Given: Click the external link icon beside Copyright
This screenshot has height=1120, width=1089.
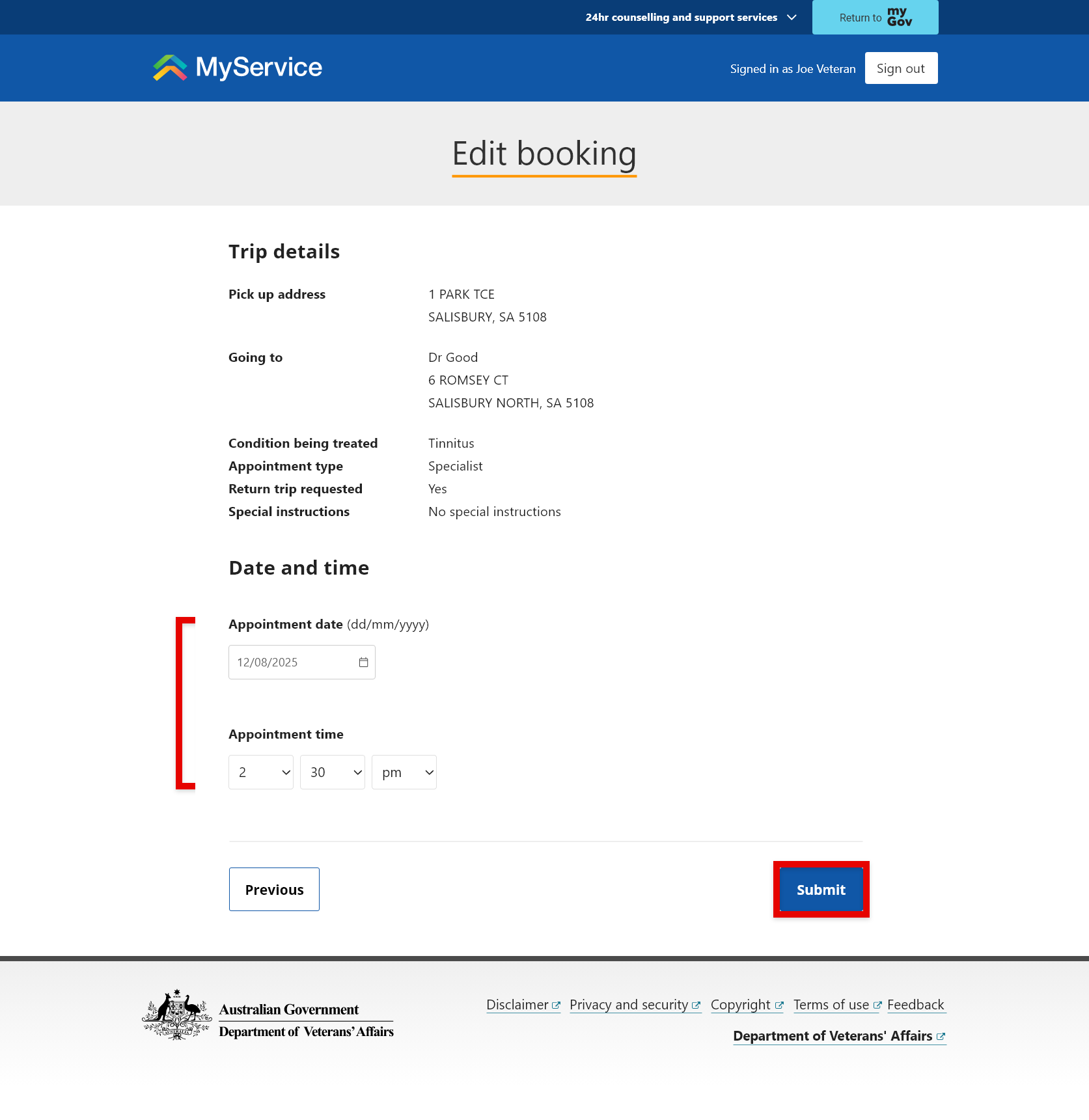Looking at the screenshot, I should 779,1005.
